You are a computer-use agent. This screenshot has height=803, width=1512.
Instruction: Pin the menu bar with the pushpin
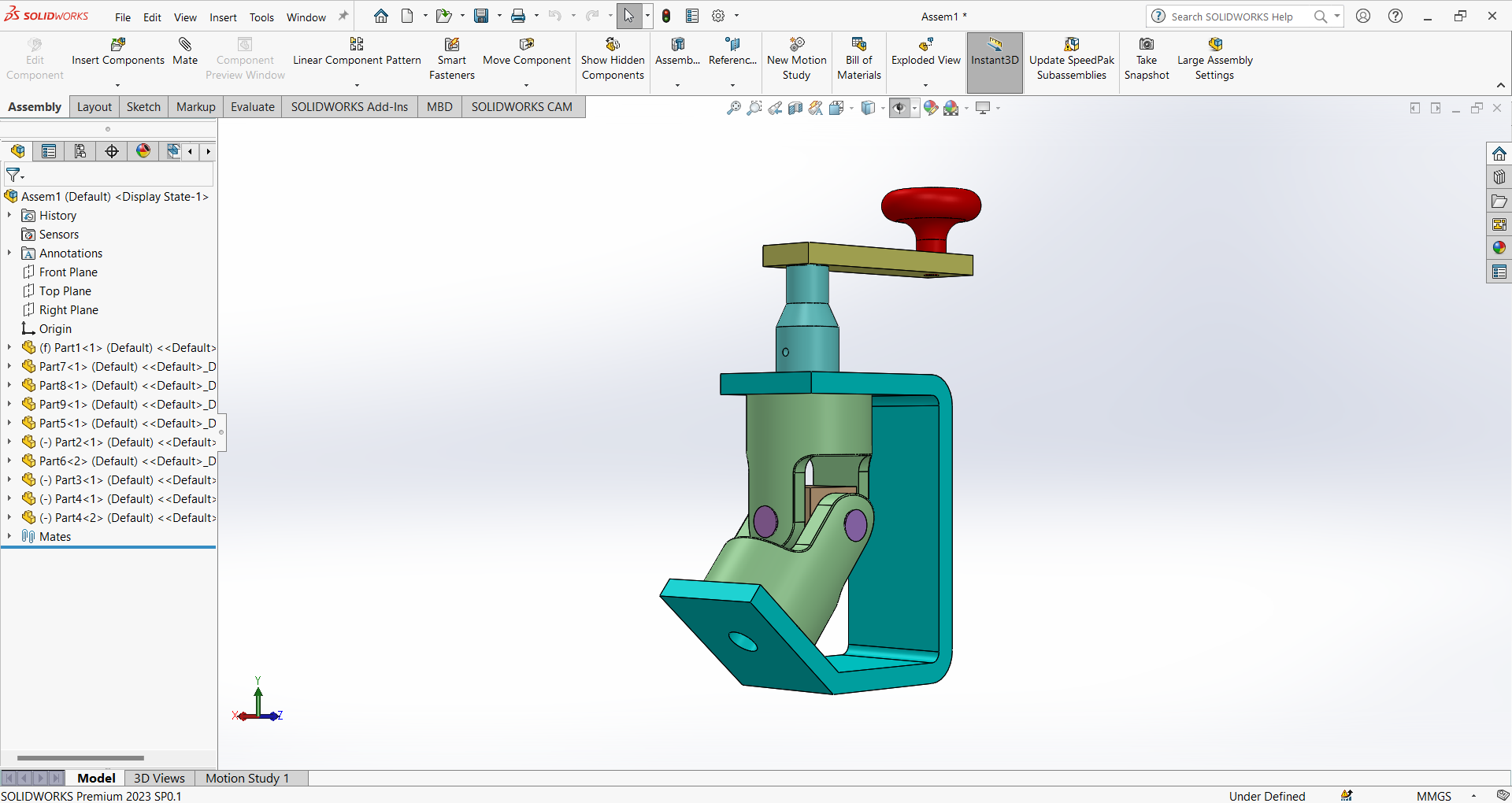point(343,17)
